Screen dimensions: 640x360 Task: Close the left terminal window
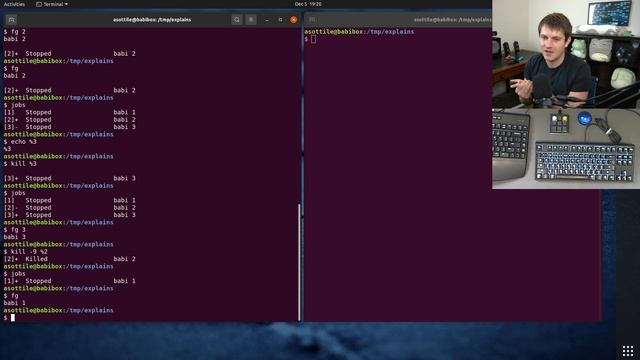pos(293,20)
